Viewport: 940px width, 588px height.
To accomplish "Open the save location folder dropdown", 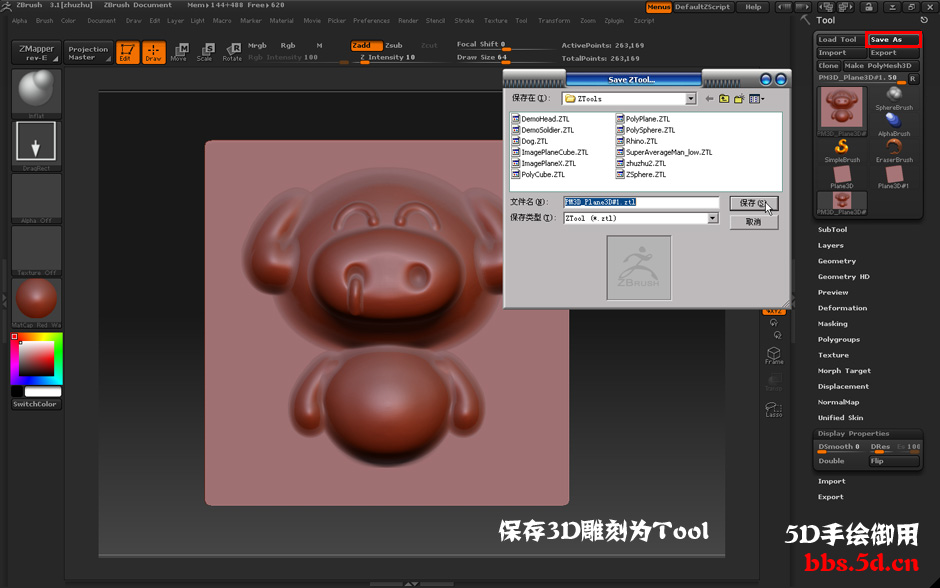I will (x=691, y=99).
